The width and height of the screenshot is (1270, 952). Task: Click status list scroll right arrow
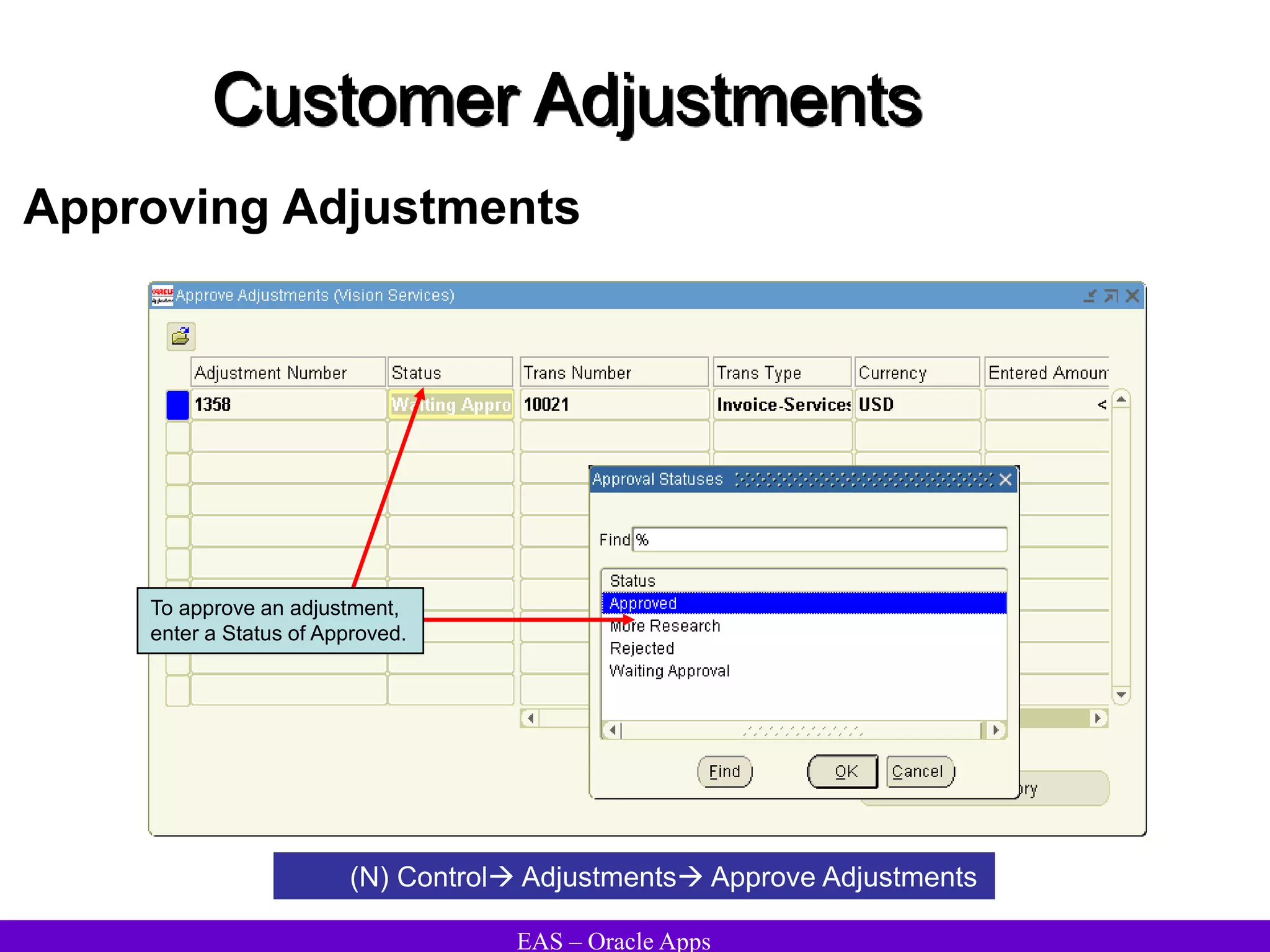click(996, 730)
